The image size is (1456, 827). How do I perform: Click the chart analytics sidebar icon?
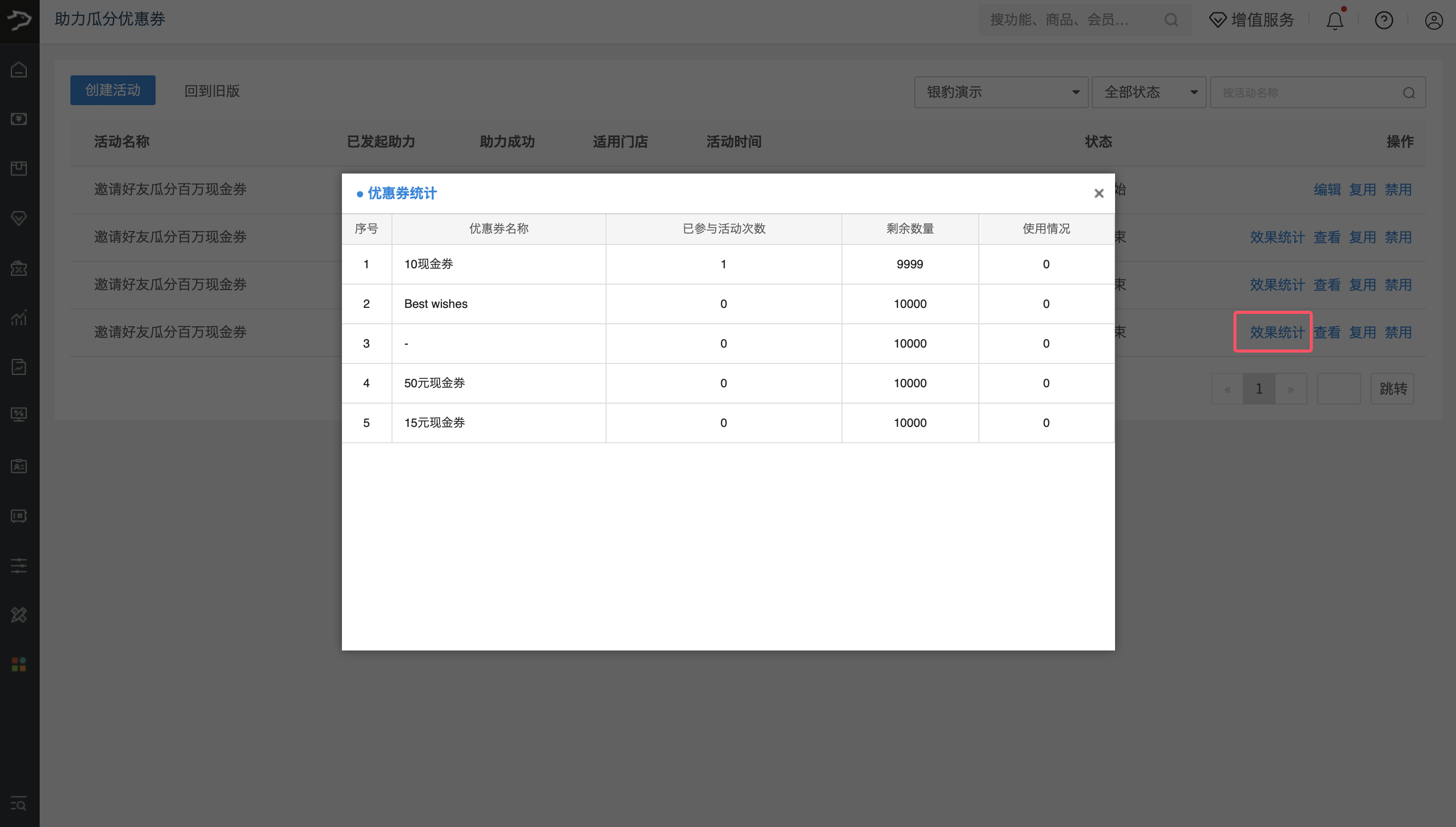click(19, 317)
